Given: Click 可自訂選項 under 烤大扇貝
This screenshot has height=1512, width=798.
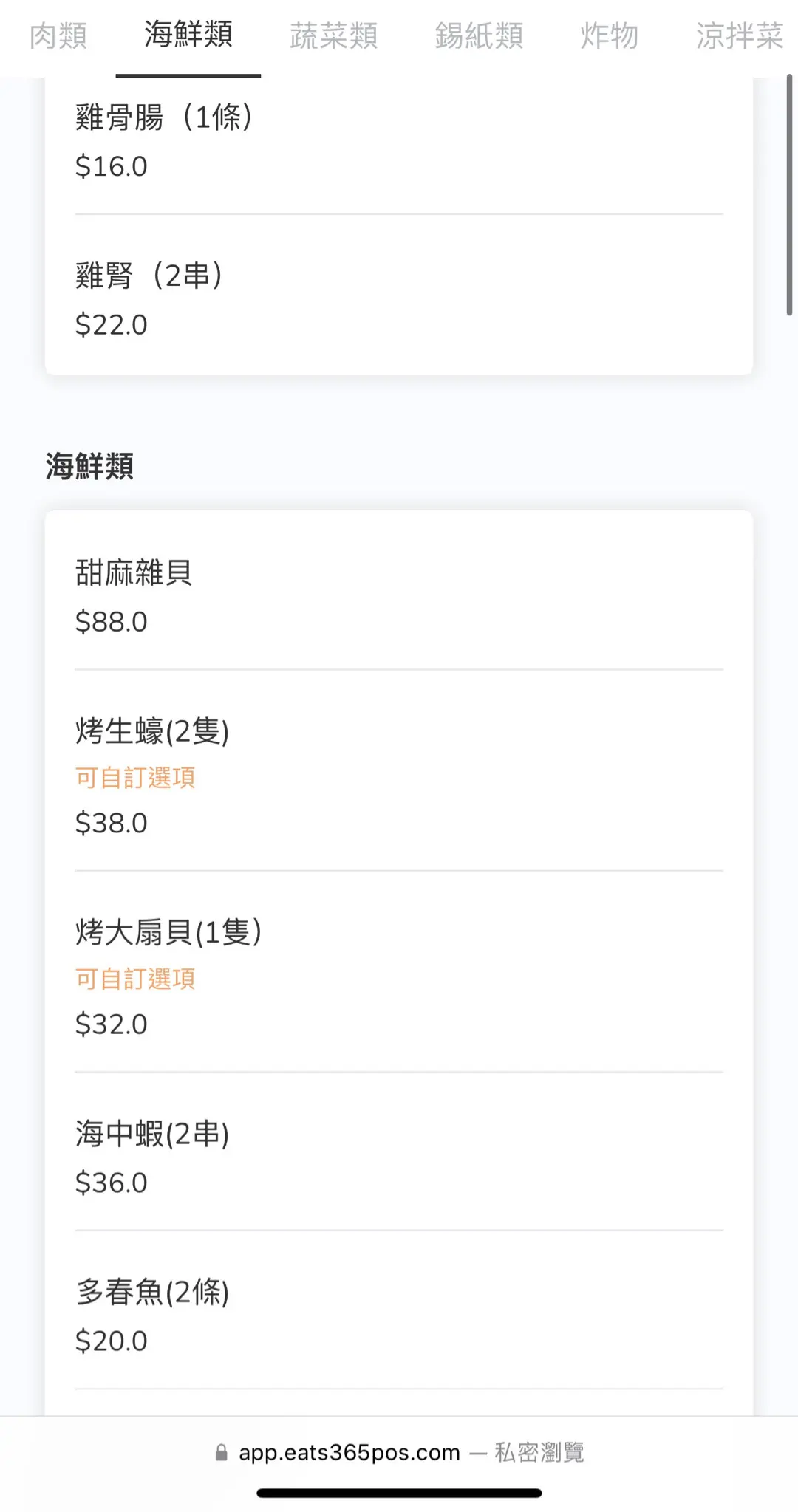Looking at the screenshot, I should point(135,979).
